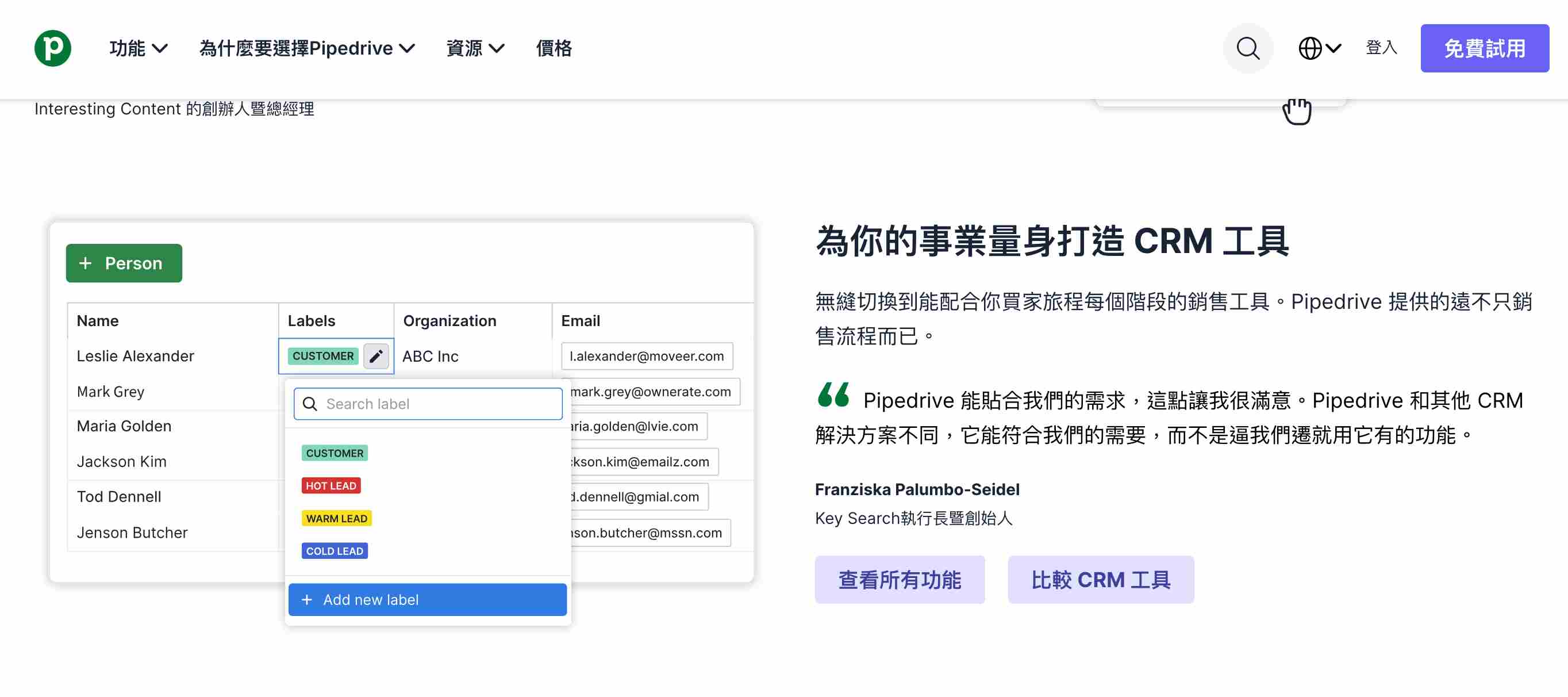Select Jackson Kim name cell

[121, 461]
